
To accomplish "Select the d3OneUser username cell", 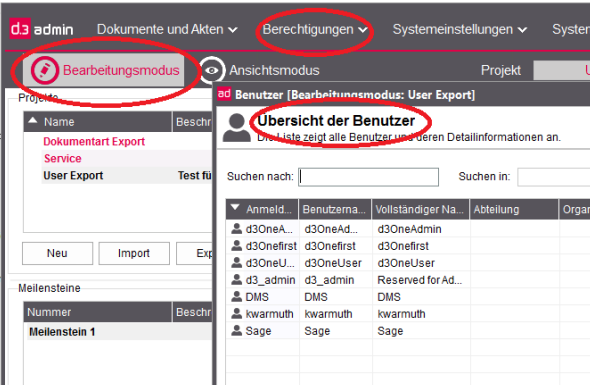I will pyautogui.click(x=333, y=263).
